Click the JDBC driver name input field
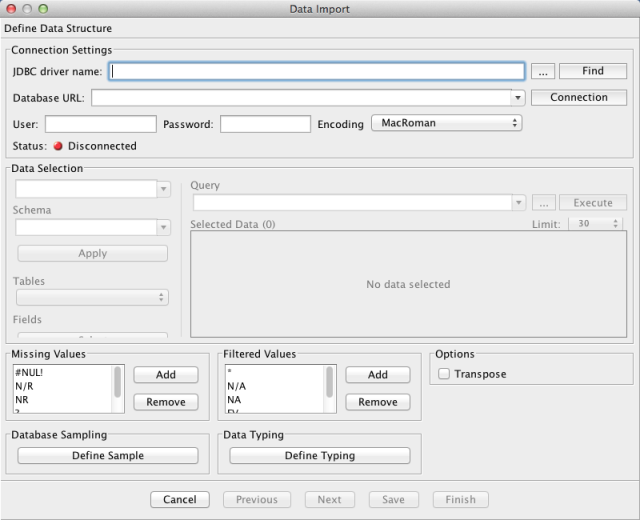The image size is (640, 520). click(x=316, y=71)
